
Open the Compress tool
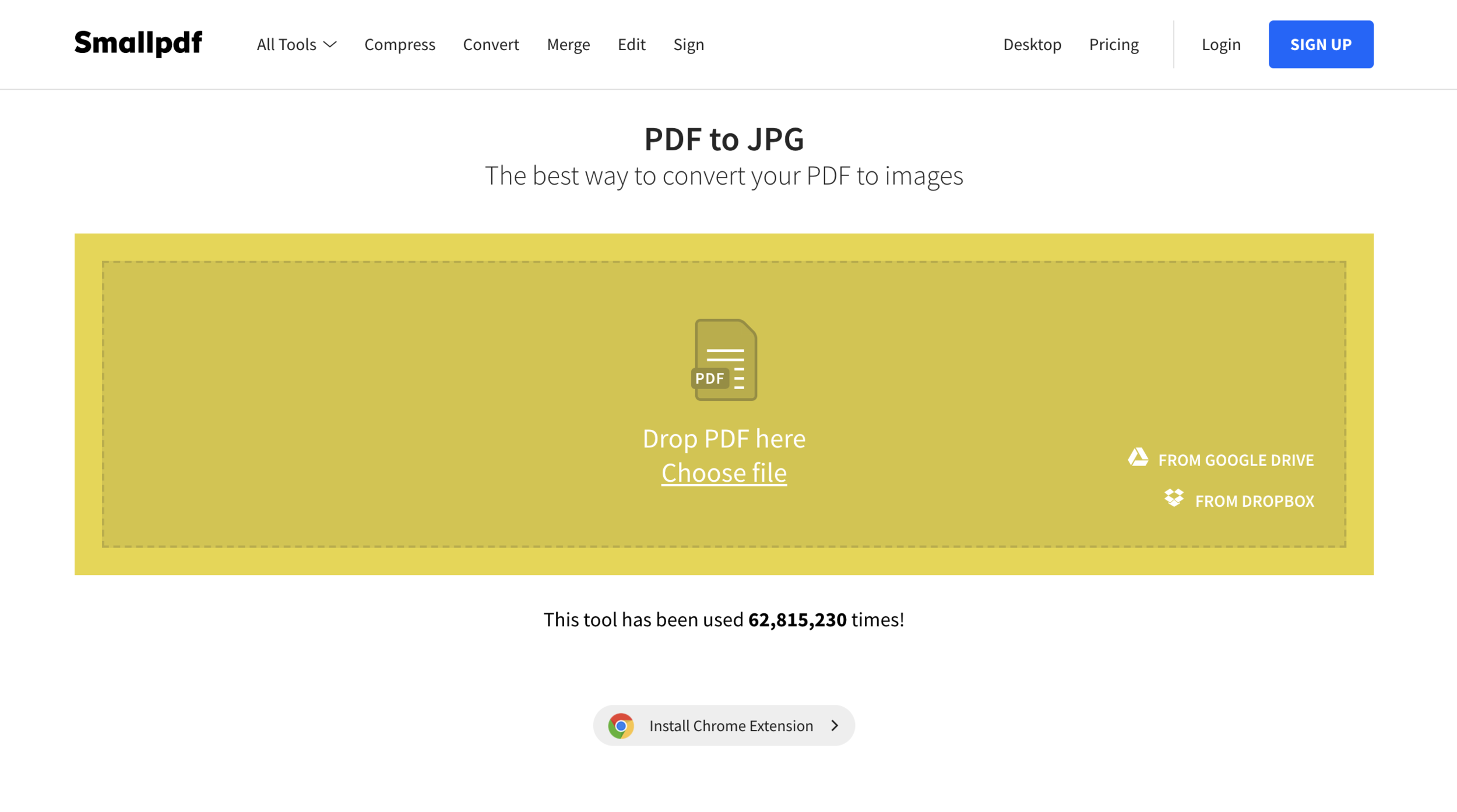tap(400, 45)
